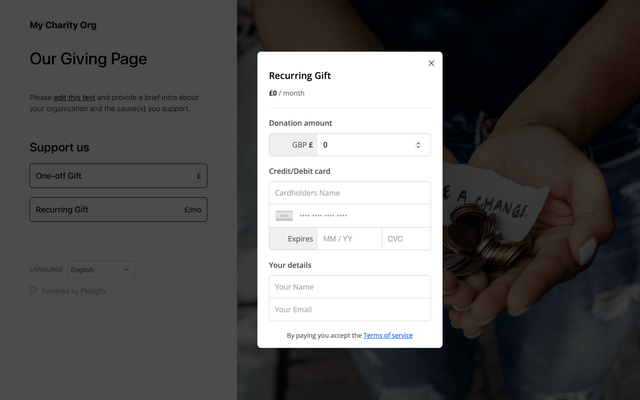
Task: Click the Your Email field
Action: [x=350, y=309]
